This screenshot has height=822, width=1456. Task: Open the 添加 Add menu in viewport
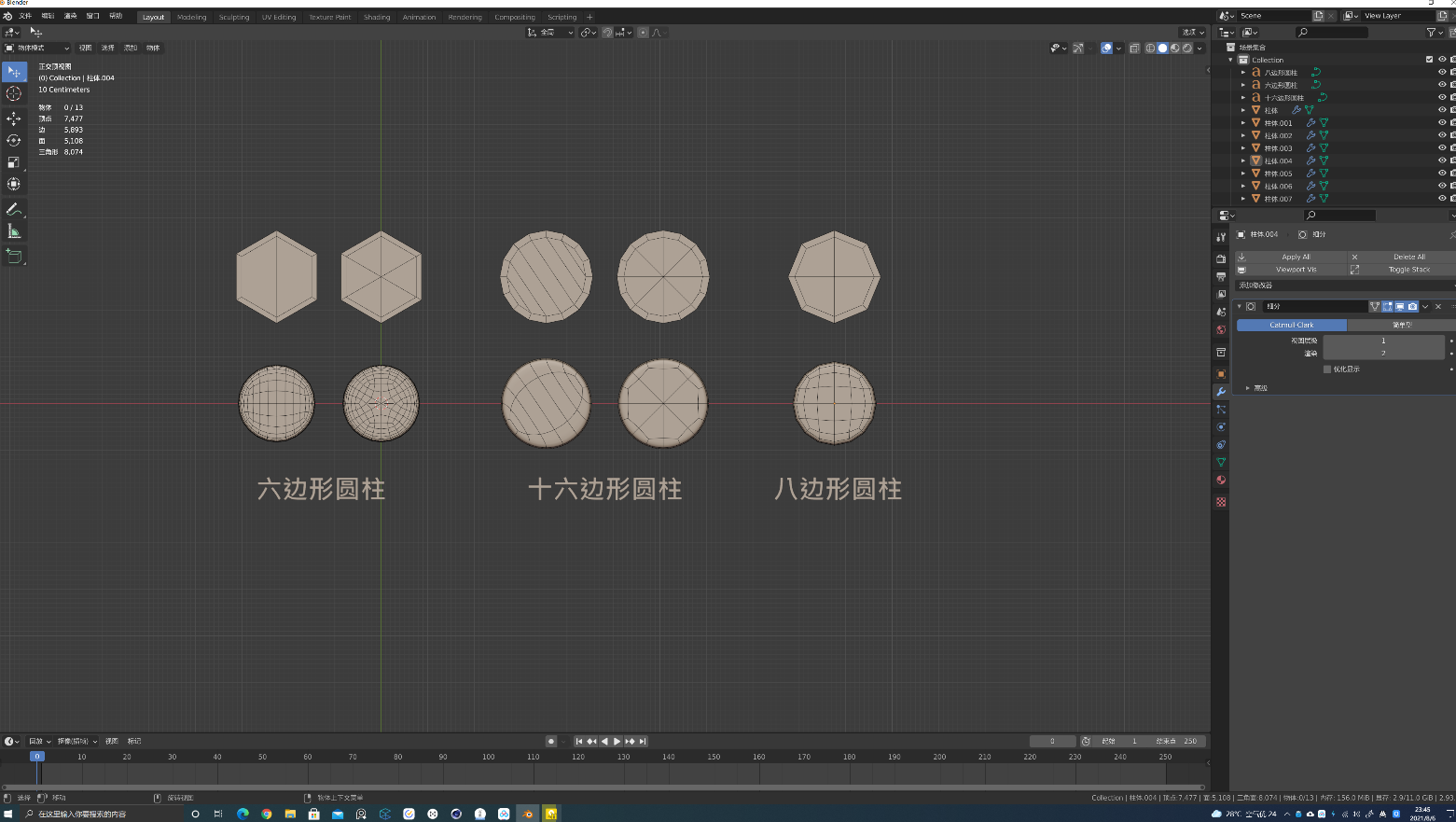pyautogui.click(x=131, y=48)
